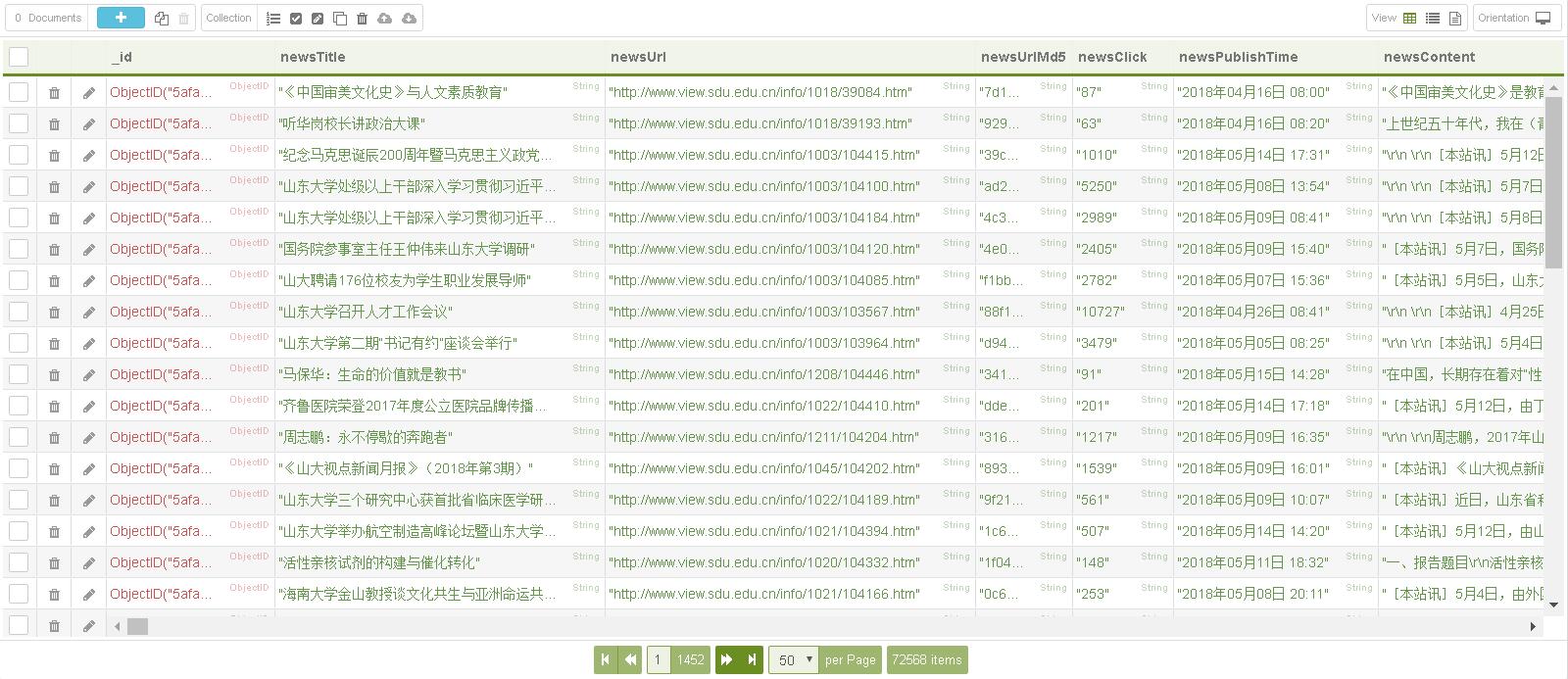Click the current page number field
The height and width of the screenshot is (679, 1568).
[x=659, y=660]
